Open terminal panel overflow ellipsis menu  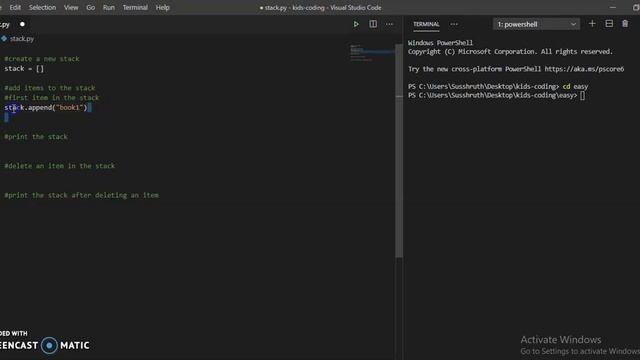point(454,24)
